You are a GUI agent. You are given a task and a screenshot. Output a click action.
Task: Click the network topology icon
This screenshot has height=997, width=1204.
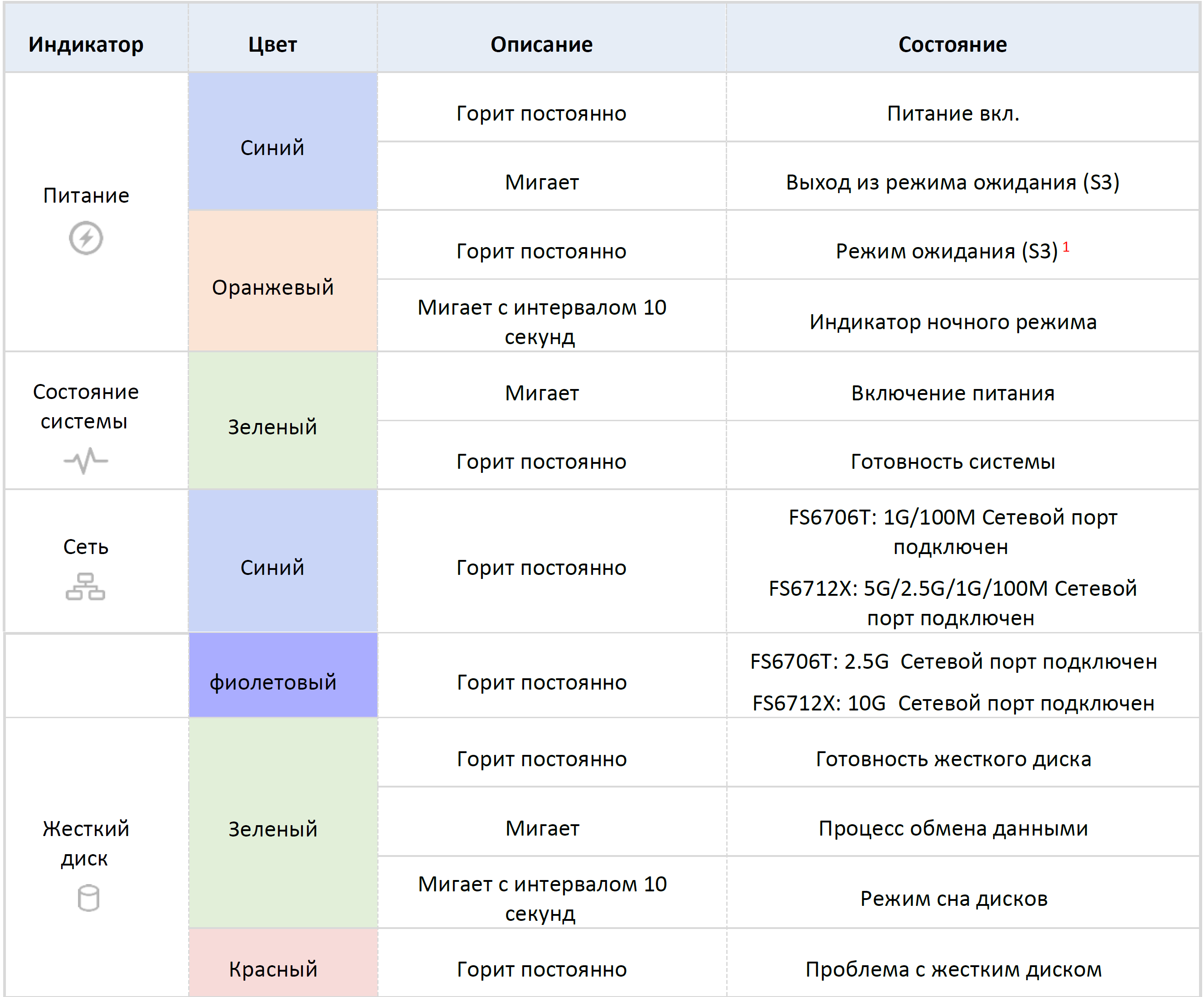click(x=85, y=587)
